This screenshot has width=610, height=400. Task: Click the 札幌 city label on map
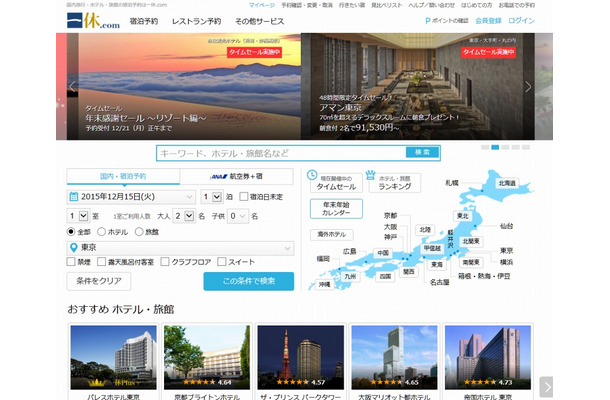pyautogui.click(x=452, y=182)
